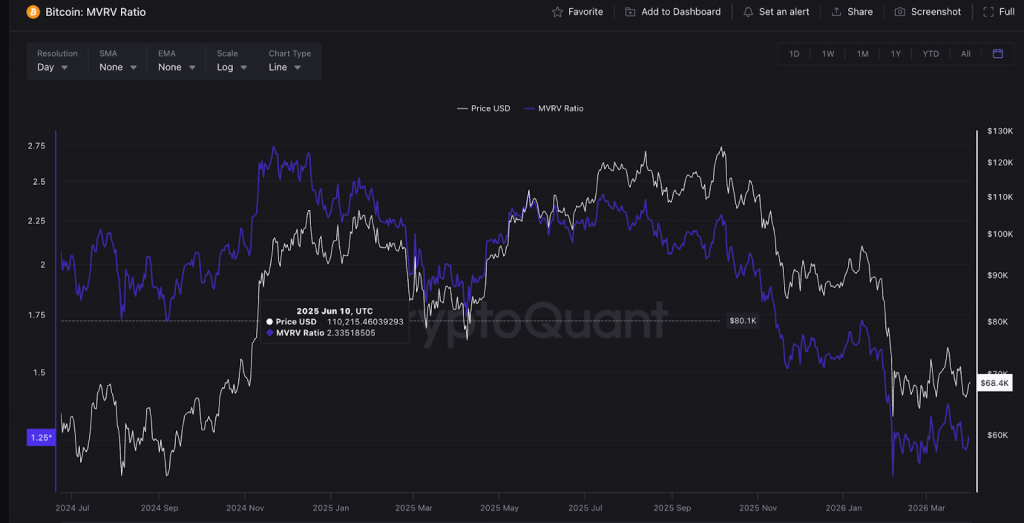Click the Set an alert bell icon
The height and width of the screenshot is (523, 1024).
pyautogui.click(x=748, y=12)
